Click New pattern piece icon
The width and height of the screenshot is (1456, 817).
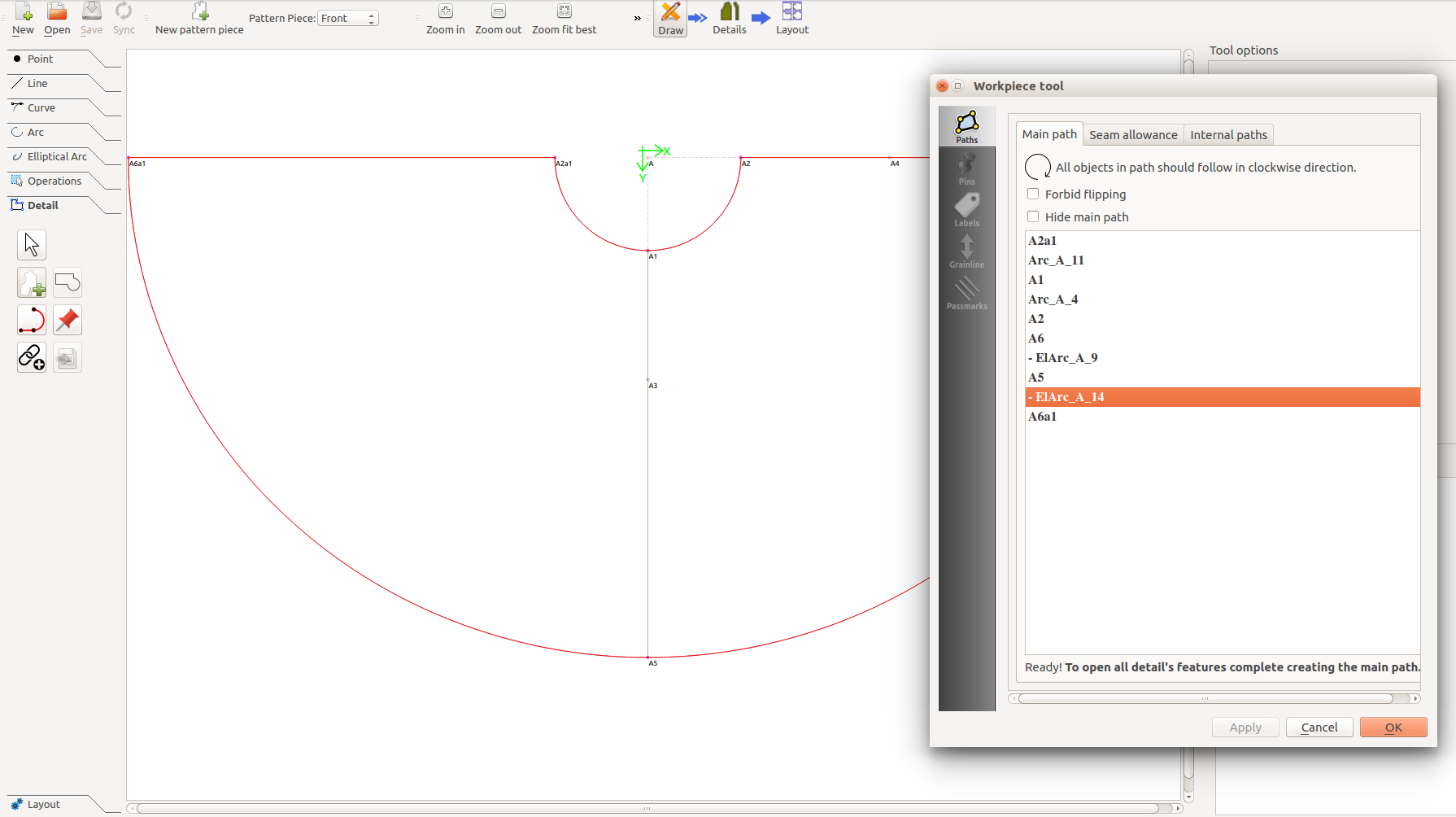tap(199, 20)
